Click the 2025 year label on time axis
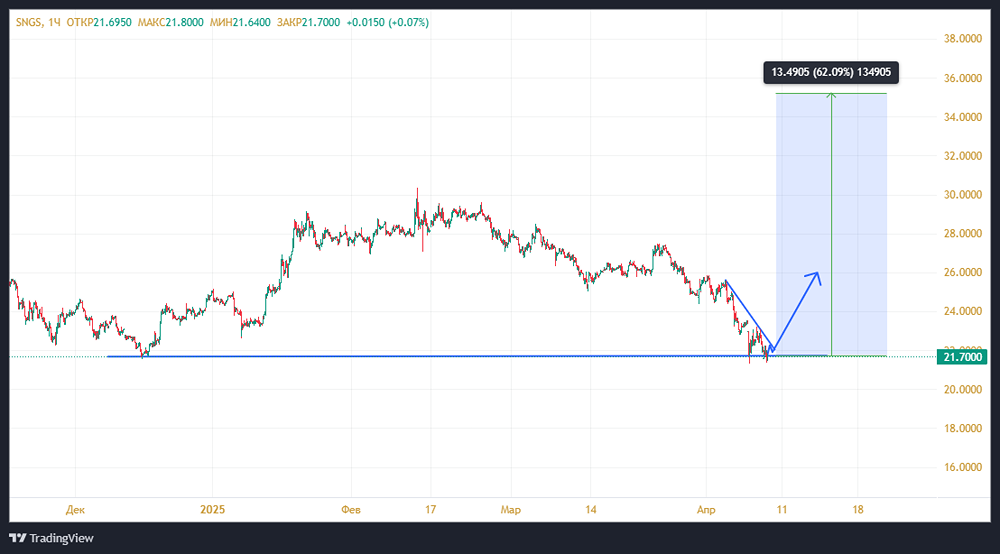 (213, 510)
